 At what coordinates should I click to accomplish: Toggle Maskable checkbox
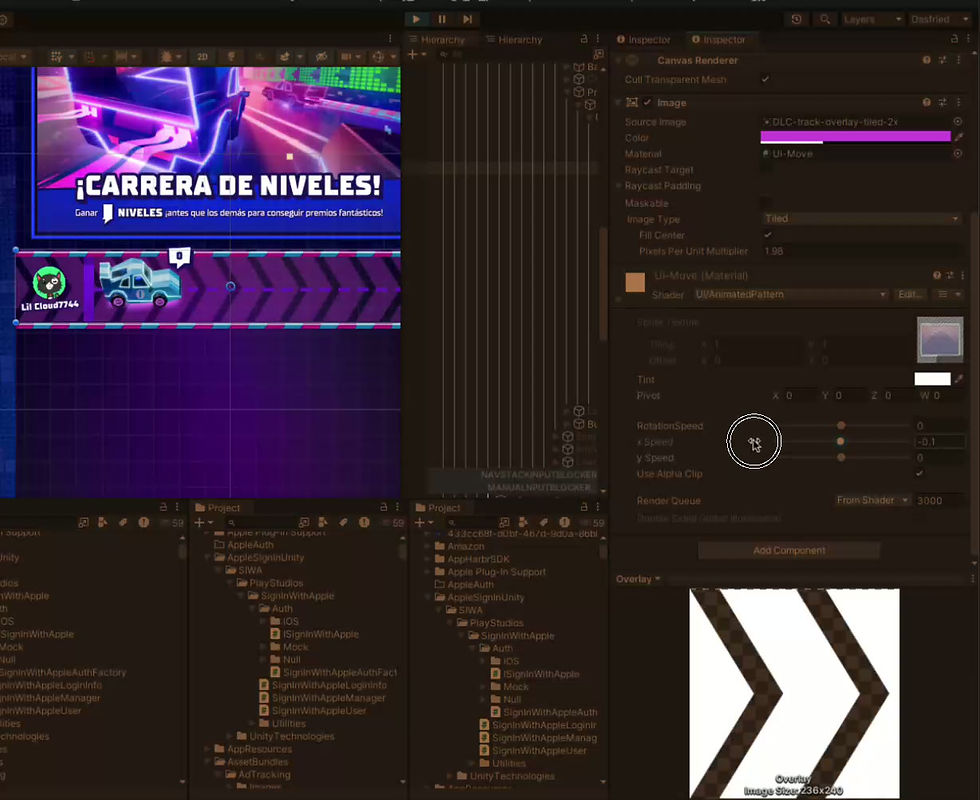[765, 202]
